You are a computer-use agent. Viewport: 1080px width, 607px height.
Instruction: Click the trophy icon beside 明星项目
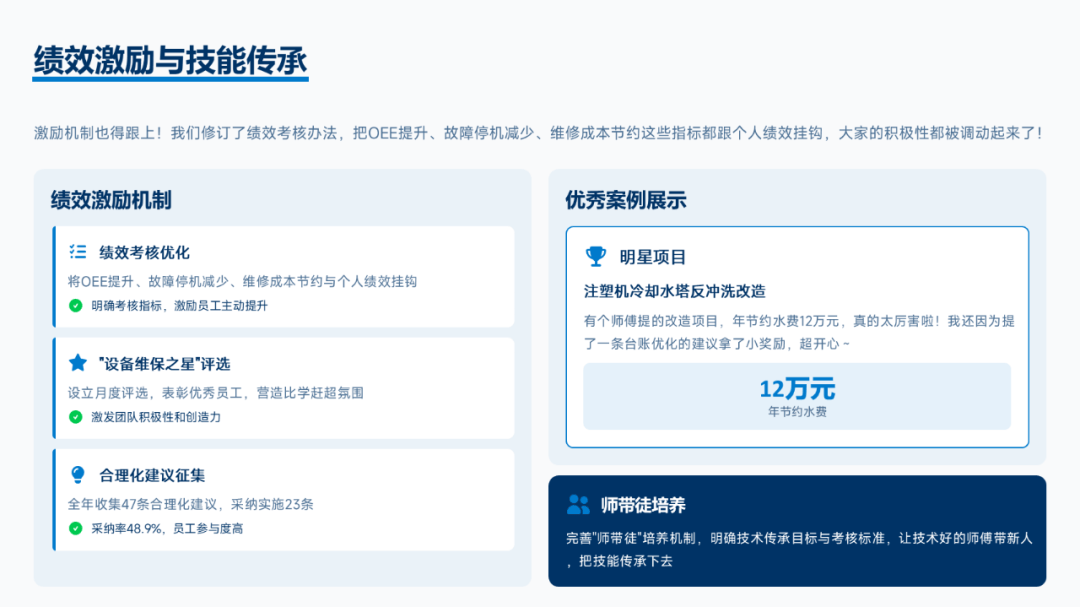point(595,257)
